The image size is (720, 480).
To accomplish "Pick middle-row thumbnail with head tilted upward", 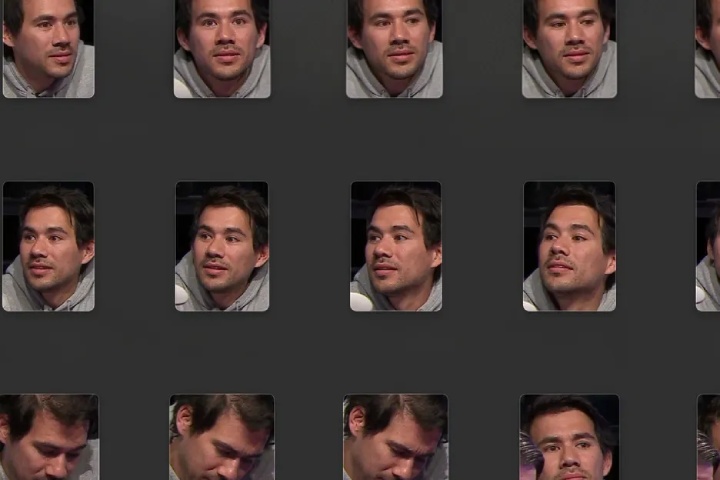I will 569,246.
